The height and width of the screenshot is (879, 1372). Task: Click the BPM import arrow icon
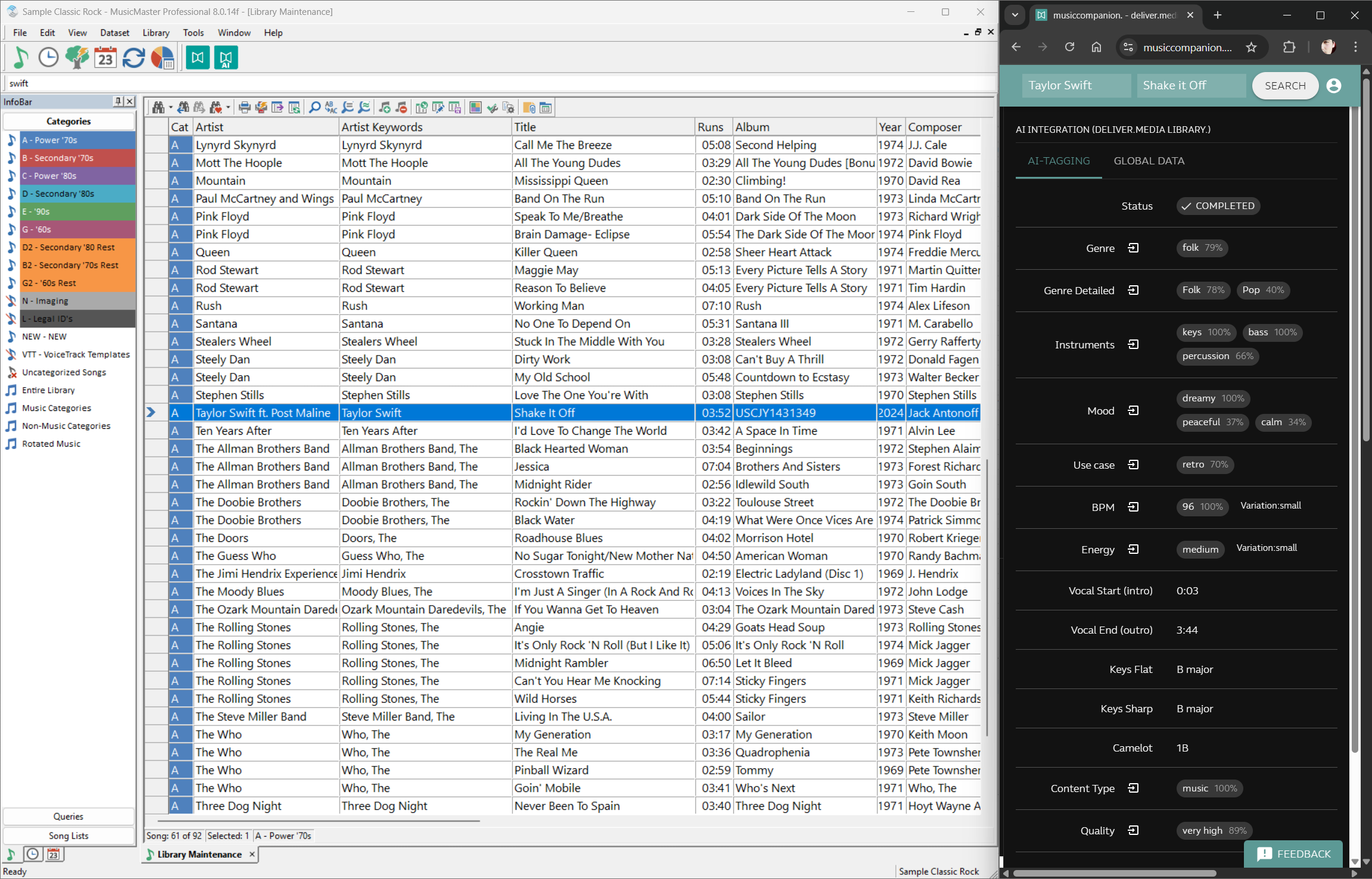[1133, 507]
